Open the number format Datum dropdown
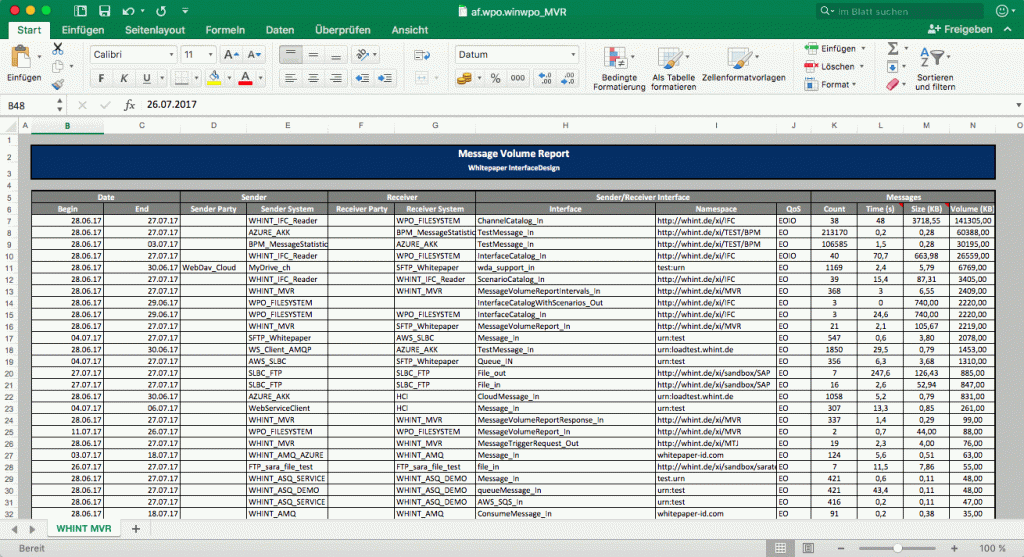Viewport: 1024px width, 557px height. 573,55
